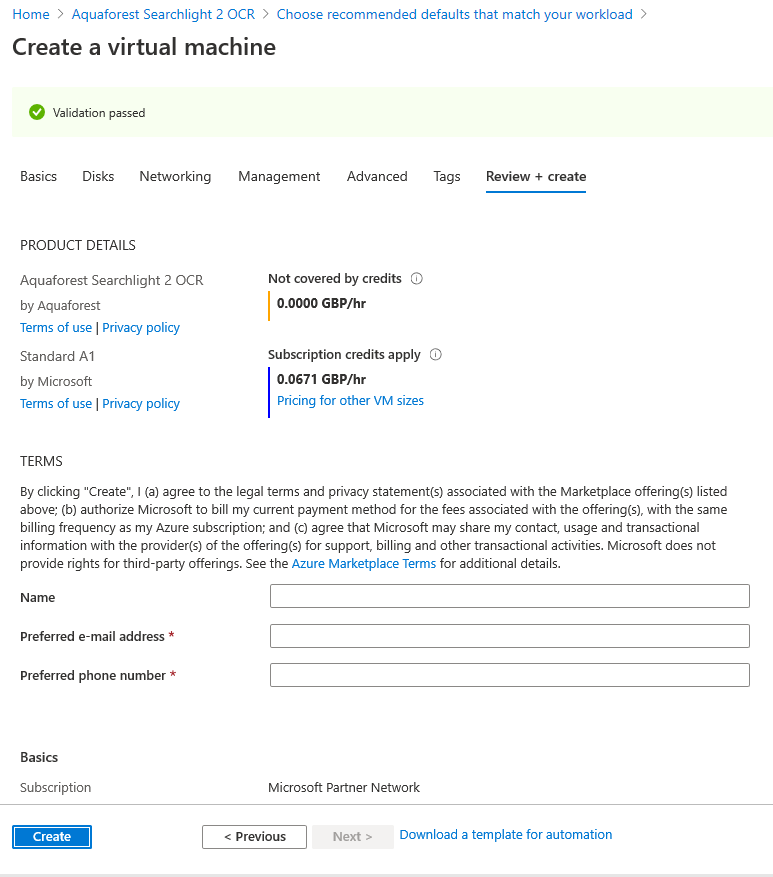The image size is (773, 877).
Task: Click the by Aquaforest publisher text
Action: point(60,305)
